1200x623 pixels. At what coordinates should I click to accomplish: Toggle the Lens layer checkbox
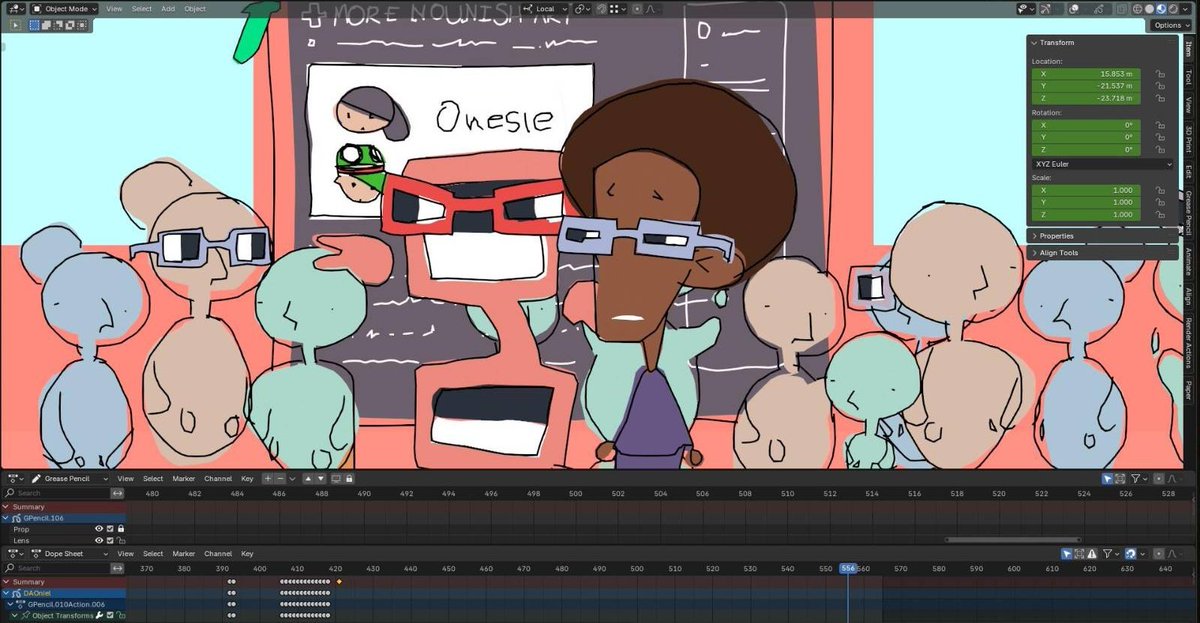click(x=110, y=540)
